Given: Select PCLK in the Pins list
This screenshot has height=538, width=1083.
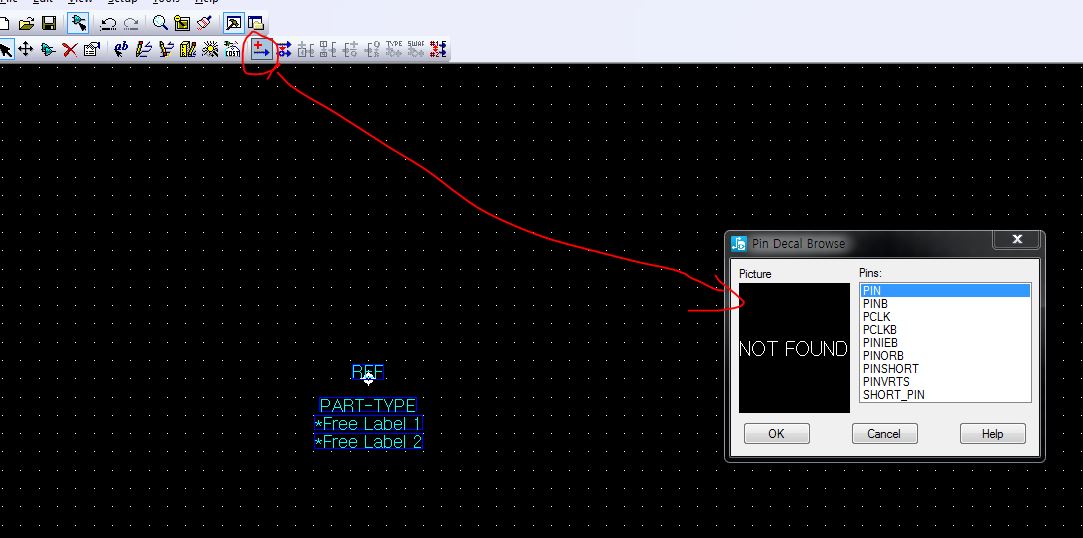Looking at the screenshot, I should (876, 317).
